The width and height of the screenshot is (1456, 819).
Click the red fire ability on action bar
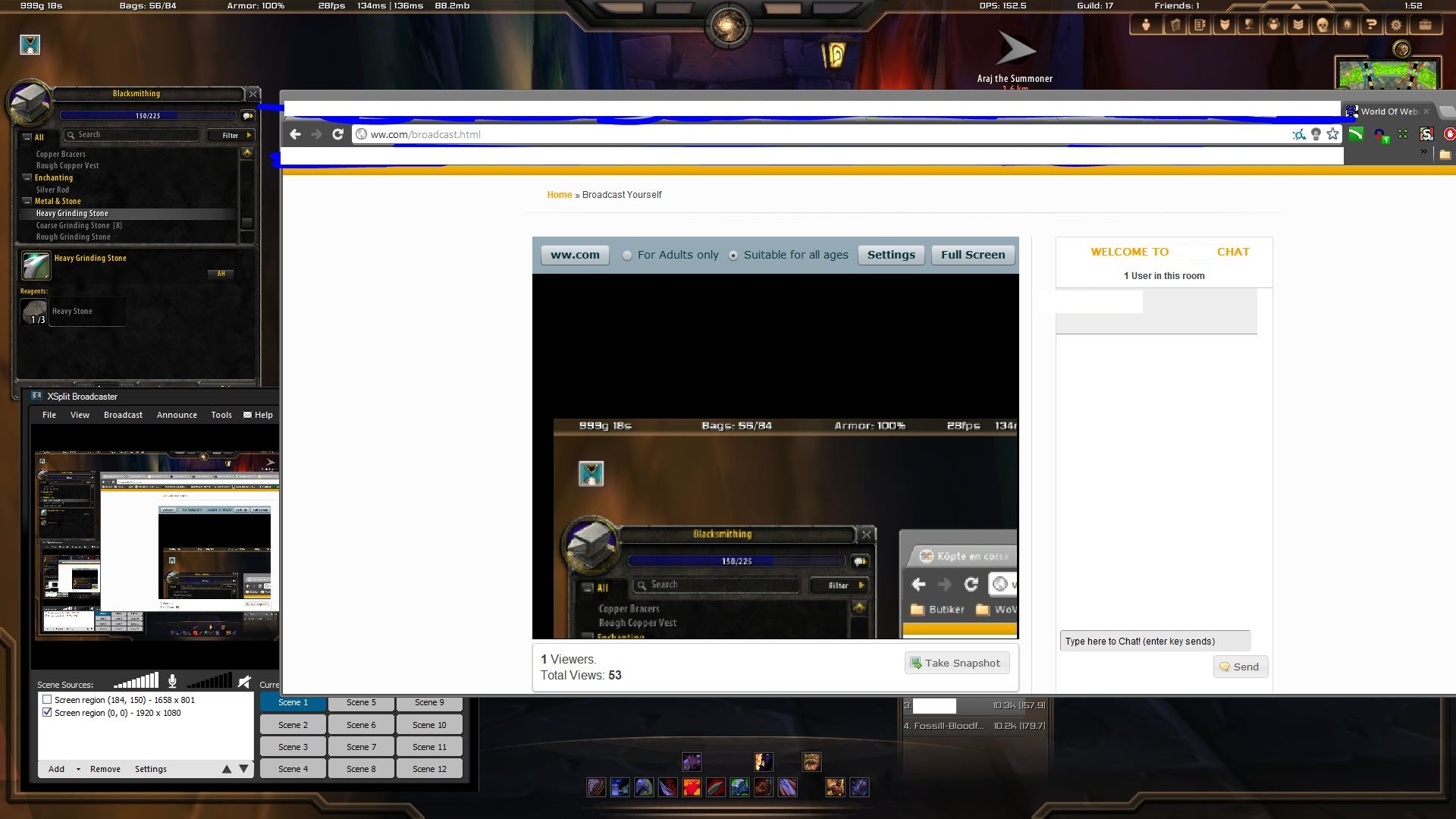coord(692,788)
